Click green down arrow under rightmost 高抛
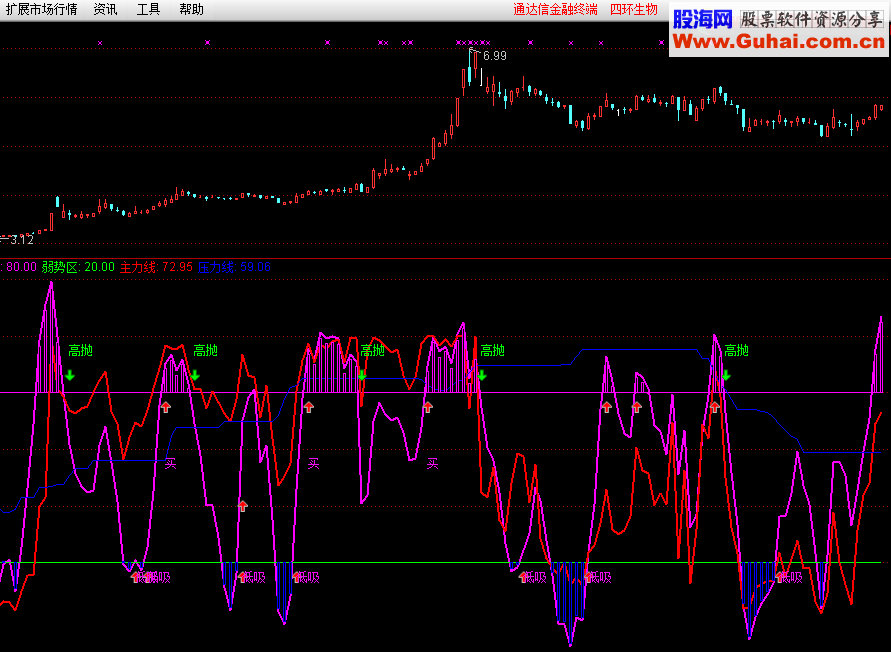Image resolution: width=891 pixels, height=652 pixels. tap(726, 375)
